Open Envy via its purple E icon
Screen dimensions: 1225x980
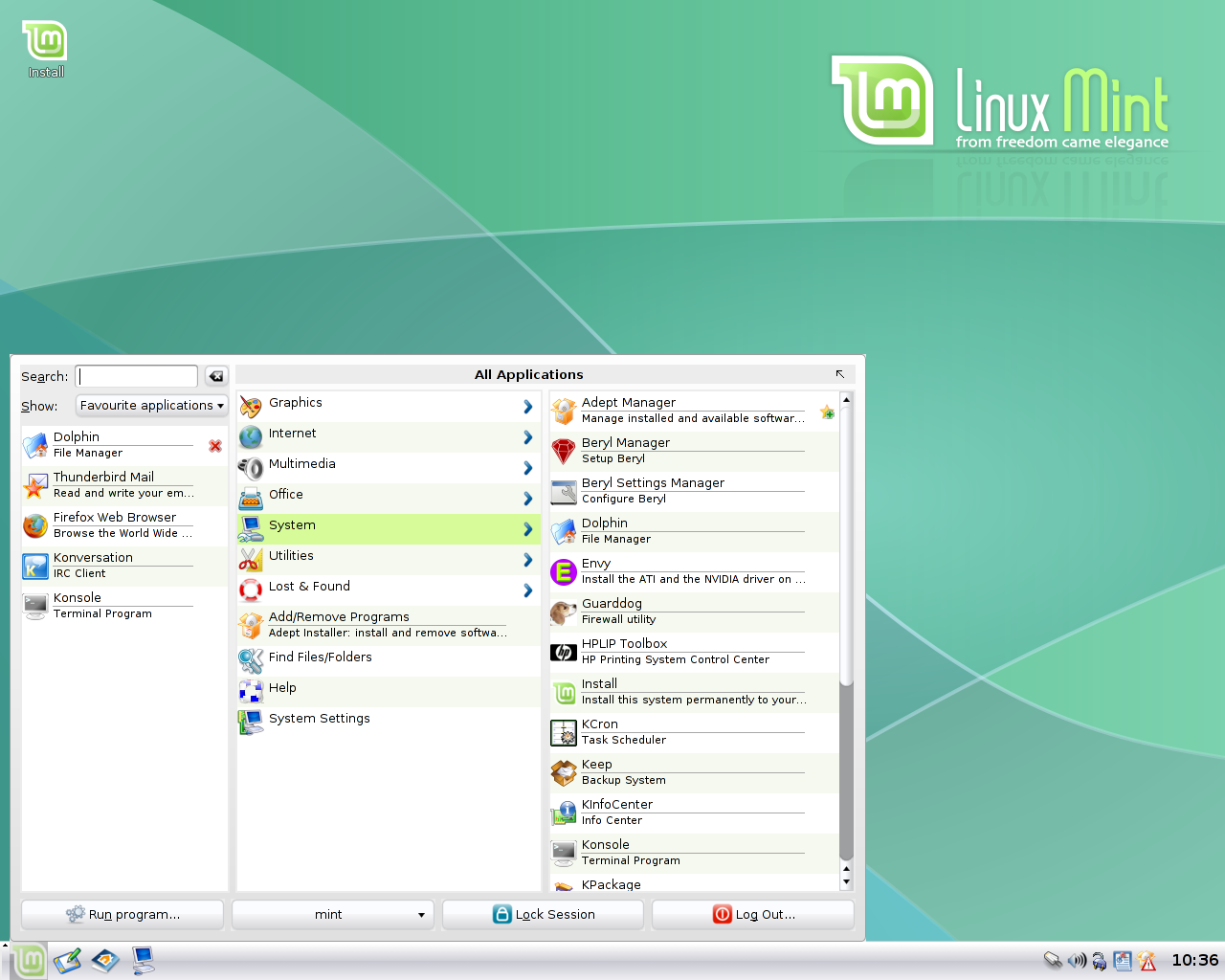coord(564,571)
